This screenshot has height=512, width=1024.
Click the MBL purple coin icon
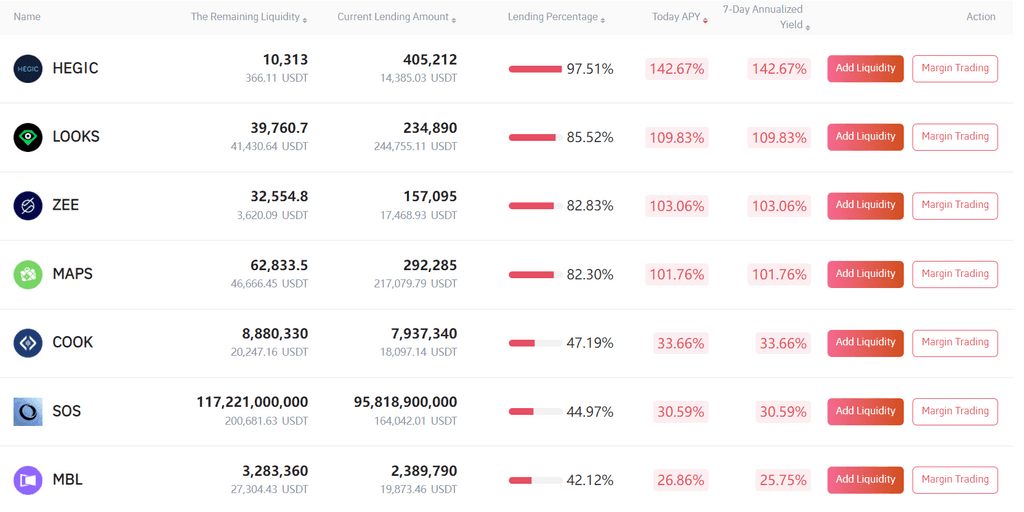[28, 480]
